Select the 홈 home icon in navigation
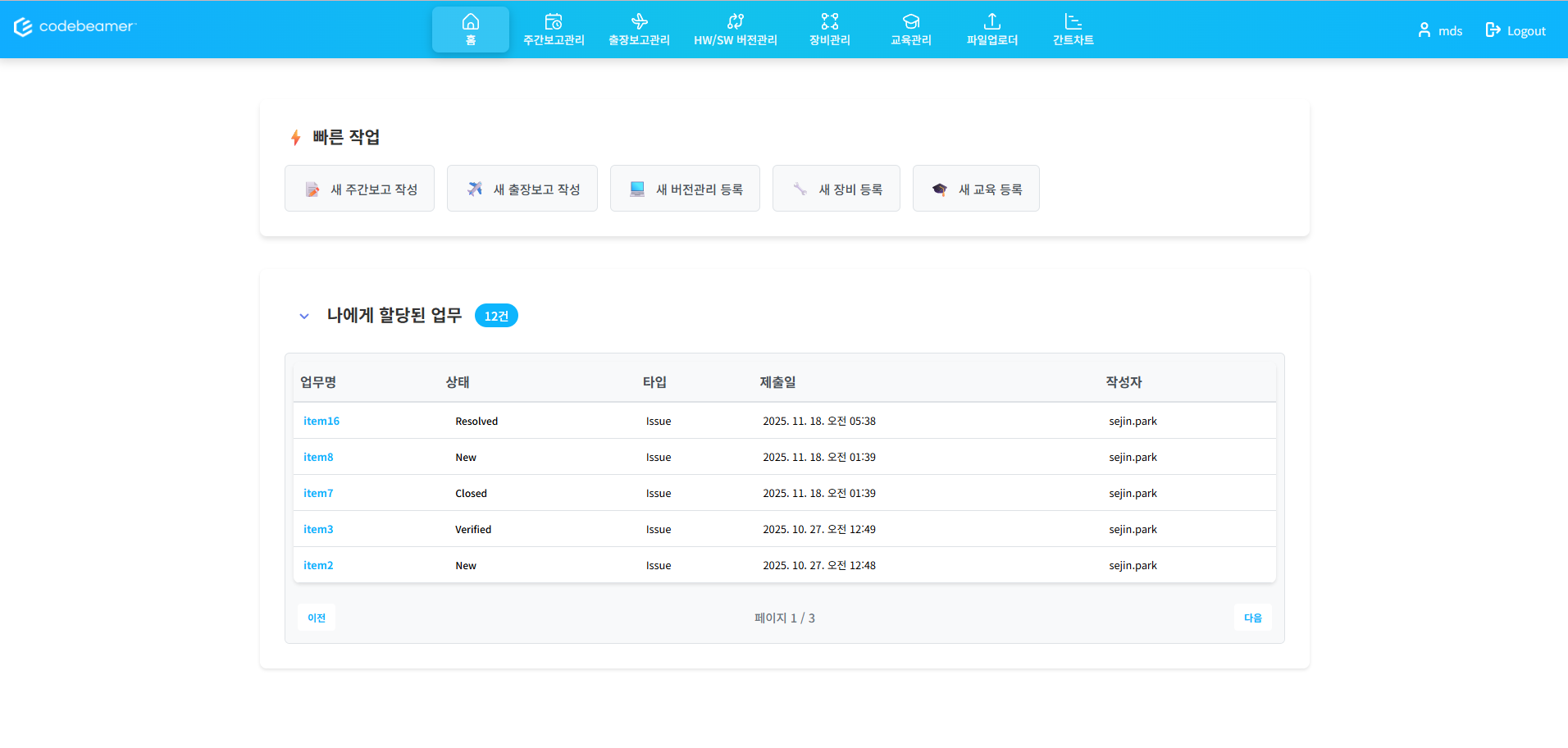This screenshot has height=748, width=1568. point(470,21)
